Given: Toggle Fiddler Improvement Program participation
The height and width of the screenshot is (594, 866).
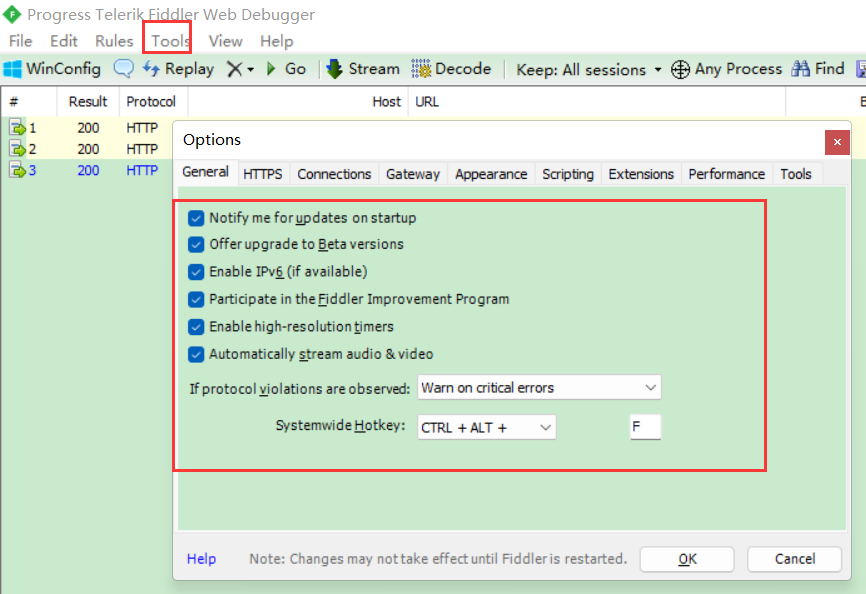Looking at the screenshot, I should pos(196,299).
